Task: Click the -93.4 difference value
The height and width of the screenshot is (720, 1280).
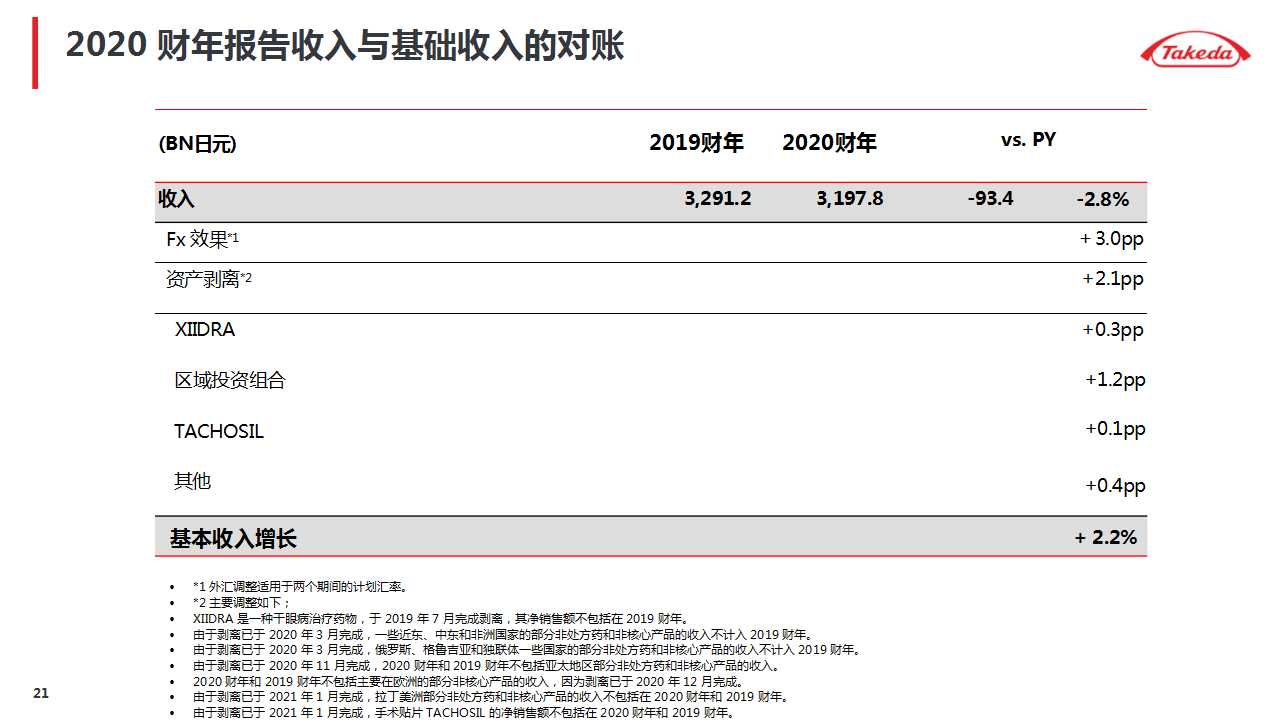Action: coord(990,199)
